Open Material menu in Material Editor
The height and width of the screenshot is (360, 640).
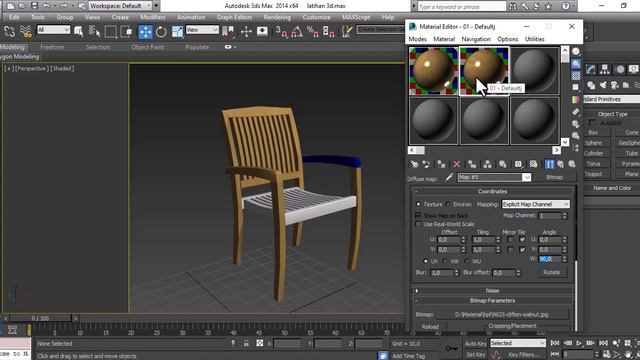[444, 39]
